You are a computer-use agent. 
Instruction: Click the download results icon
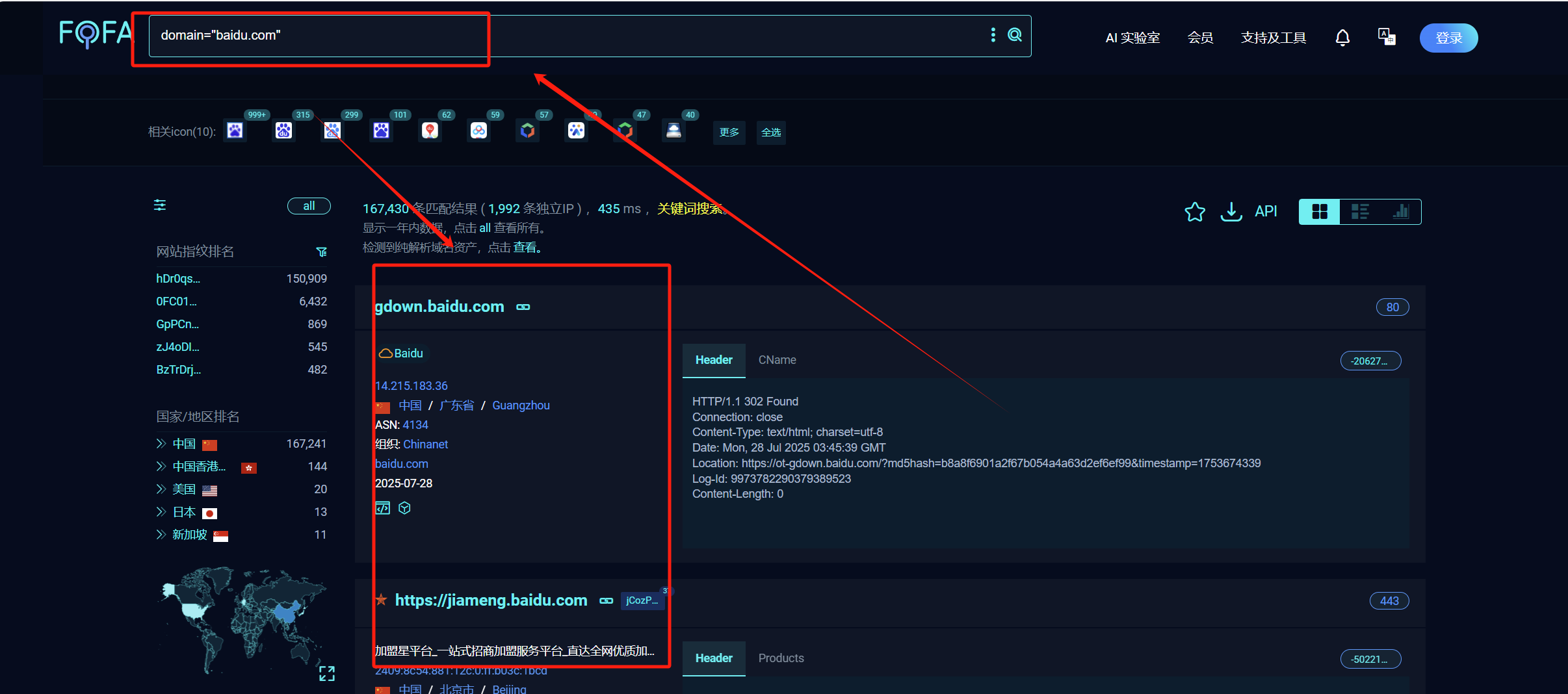tap(1231, 211)
